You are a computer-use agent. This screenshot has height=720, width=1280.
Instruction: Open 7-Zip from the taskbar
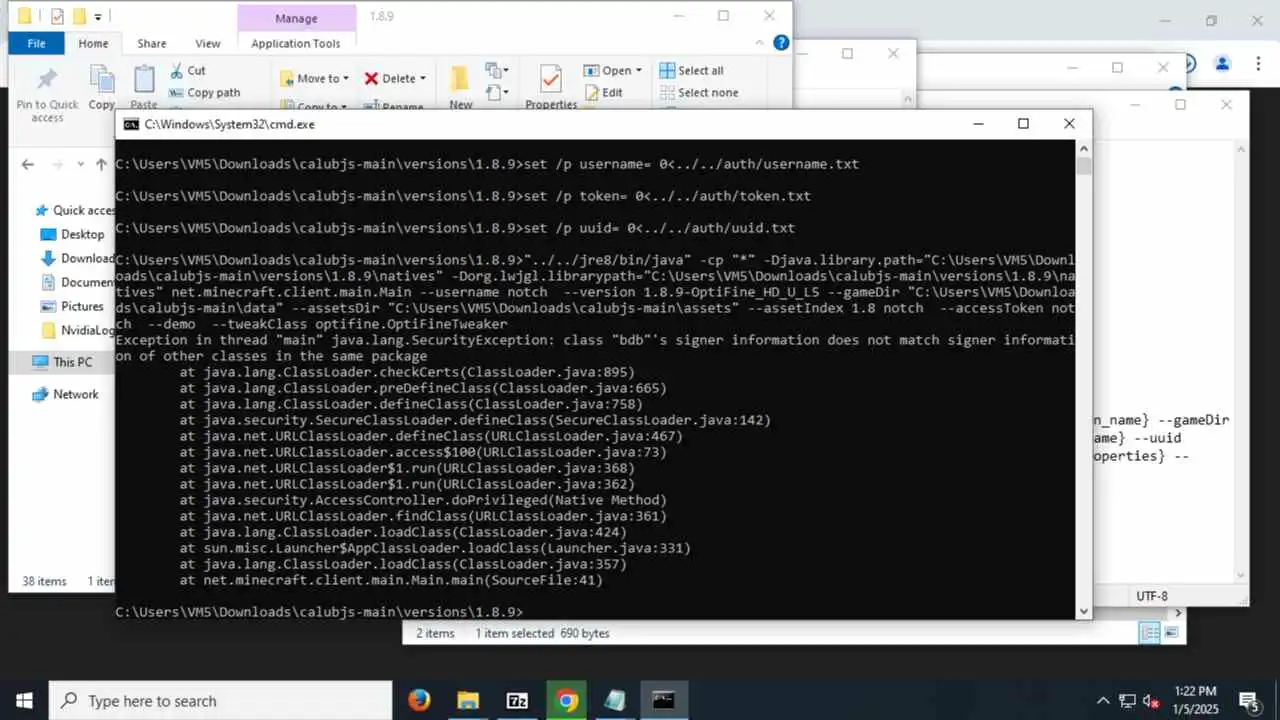coord(517,700)
